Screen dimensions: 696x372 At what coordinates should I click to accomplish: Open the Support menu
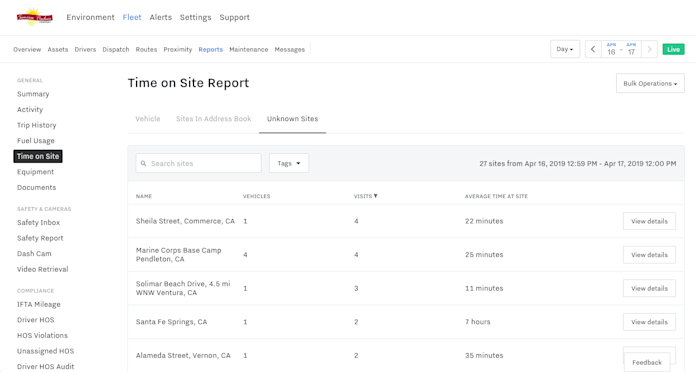tap(234, 17)
